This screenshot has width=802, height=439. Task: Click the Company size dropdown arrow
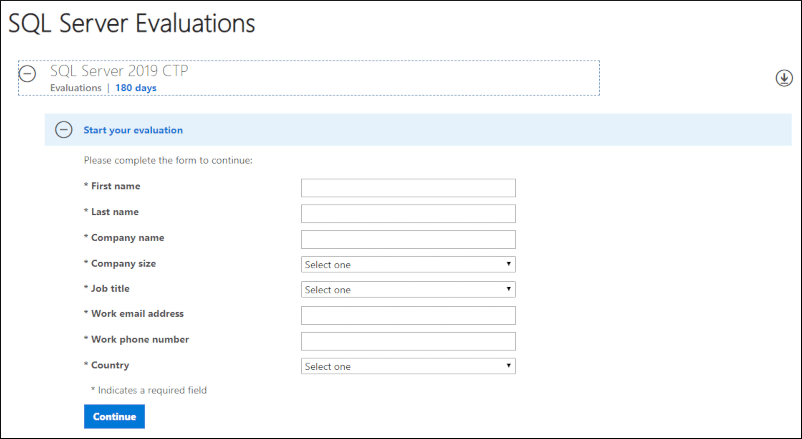coord(508,264)
